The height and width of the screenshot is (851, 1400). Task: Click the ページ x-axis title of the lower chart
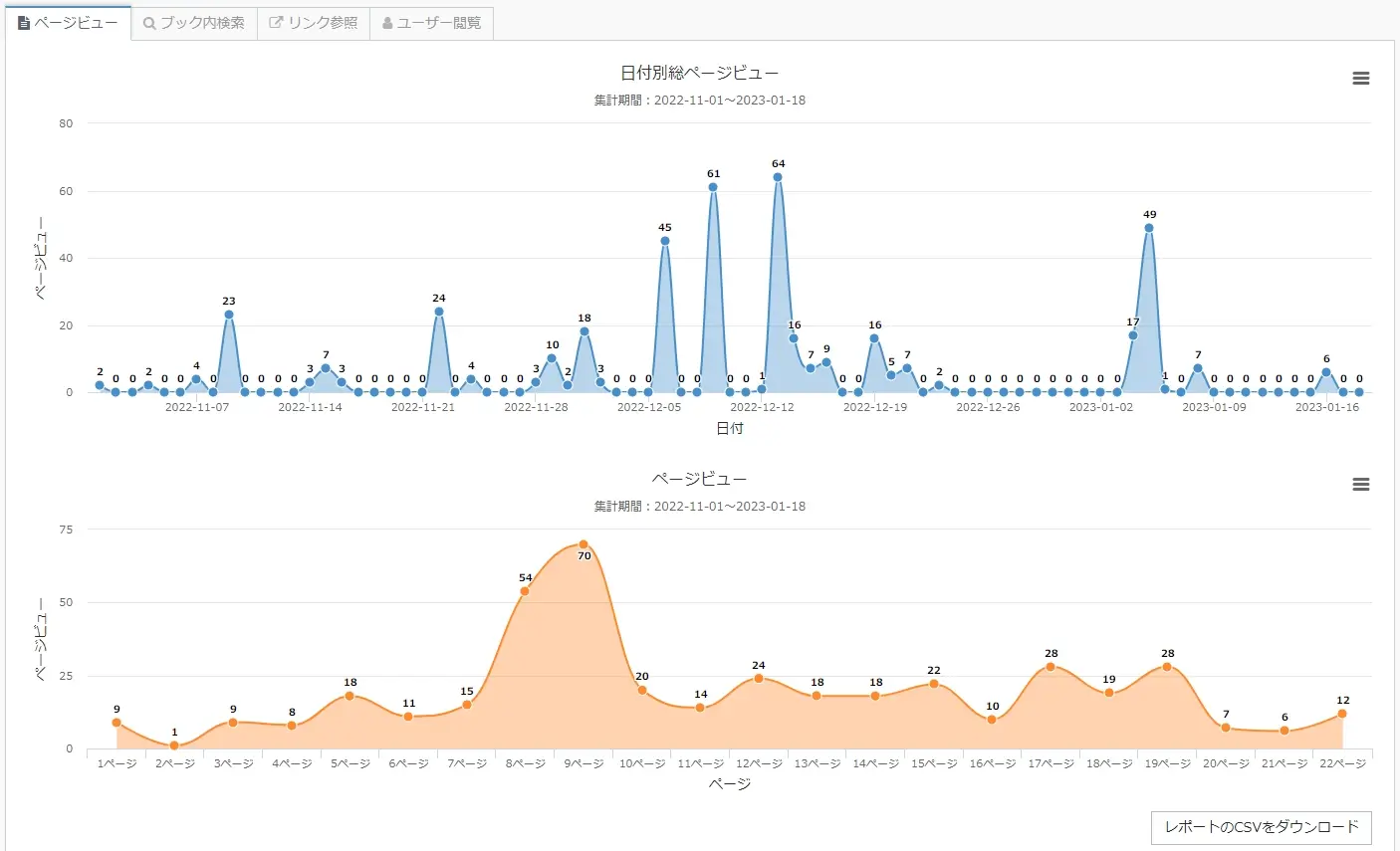tap(730, 784)
